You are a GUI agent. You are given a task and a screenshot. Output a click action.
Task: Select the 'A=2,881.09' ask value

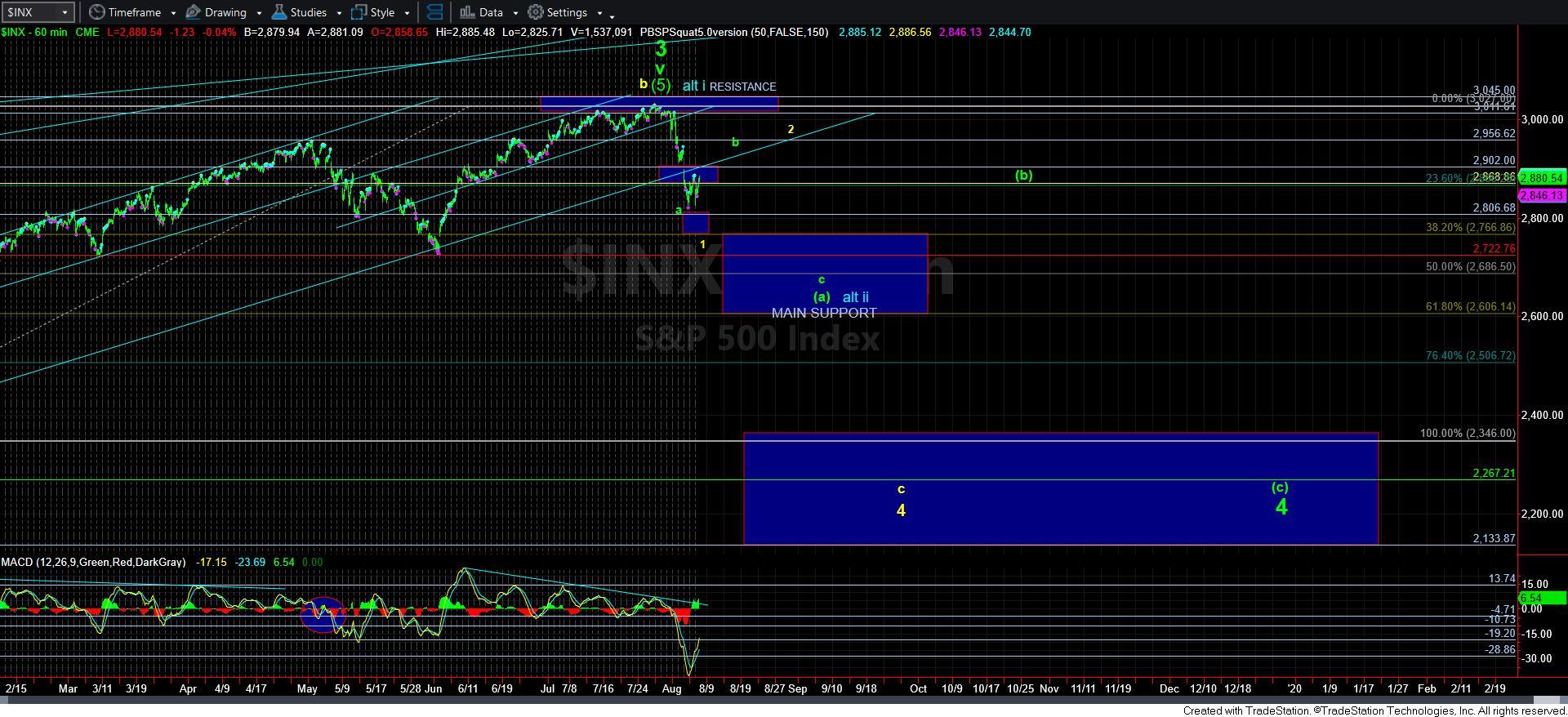click(x=333, y=32)
